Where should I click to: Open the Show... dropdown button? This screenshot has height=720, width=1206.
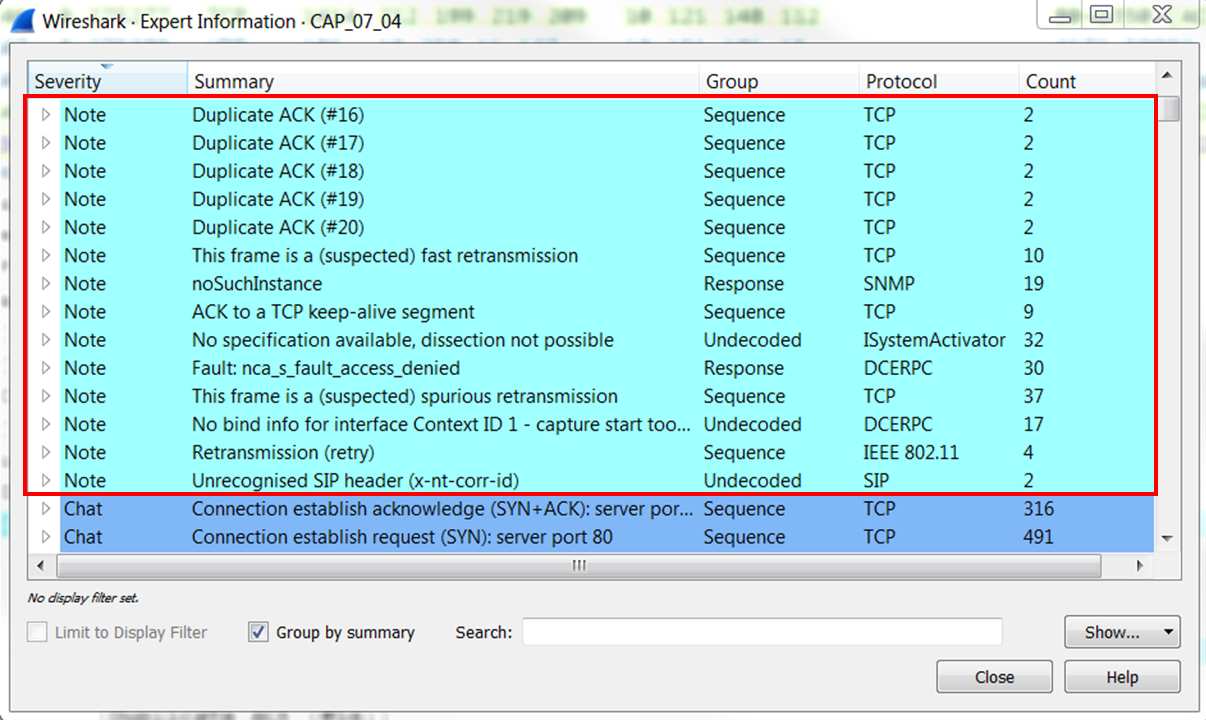(1122, 632)
